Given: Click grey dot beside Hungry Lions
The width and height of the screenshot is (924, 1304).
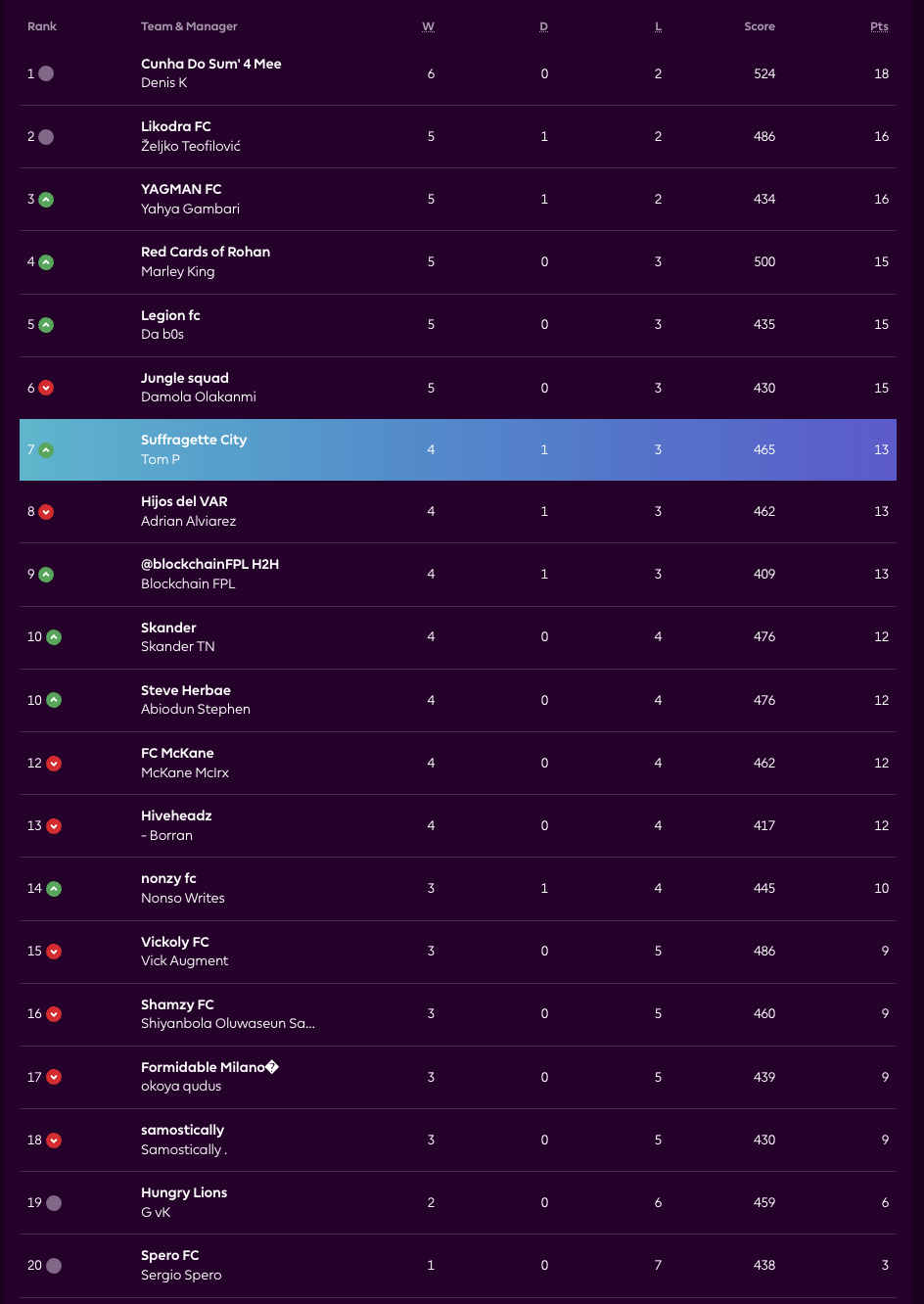Looking at the screenshot, I should (x=54, y=1203).
